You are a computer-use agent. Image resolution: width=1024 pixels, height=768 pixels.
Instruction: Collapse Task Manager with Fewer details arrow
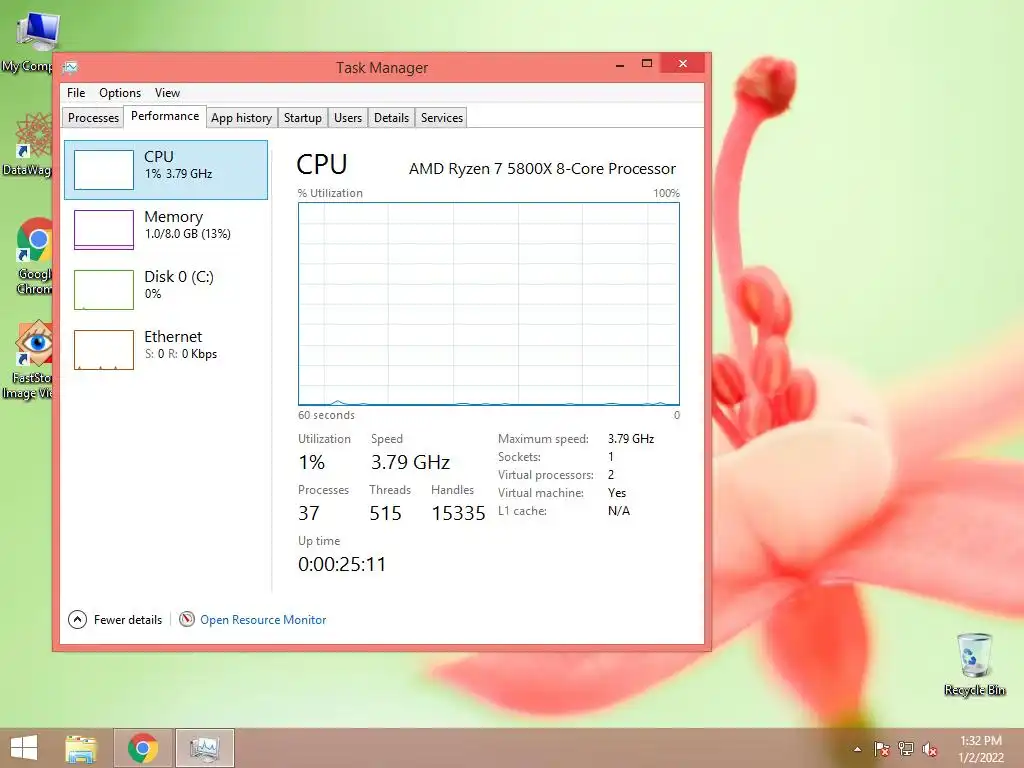[x=77, y=619]
